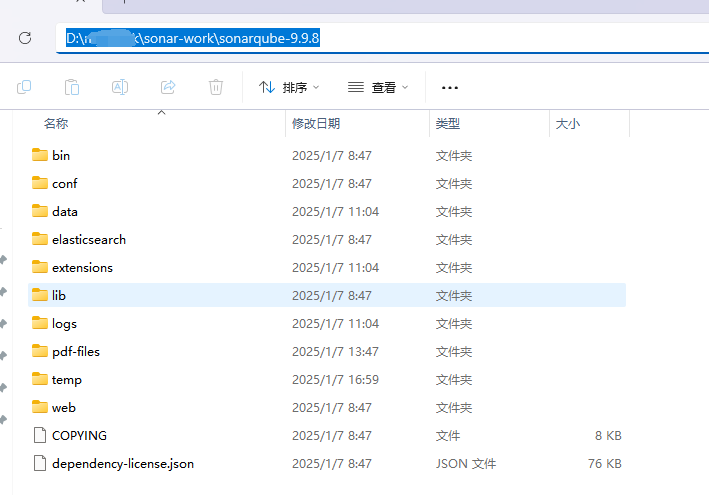This screenshot has height=495, width=709.
Task: Click the file name COPYING
Action: 79,435
